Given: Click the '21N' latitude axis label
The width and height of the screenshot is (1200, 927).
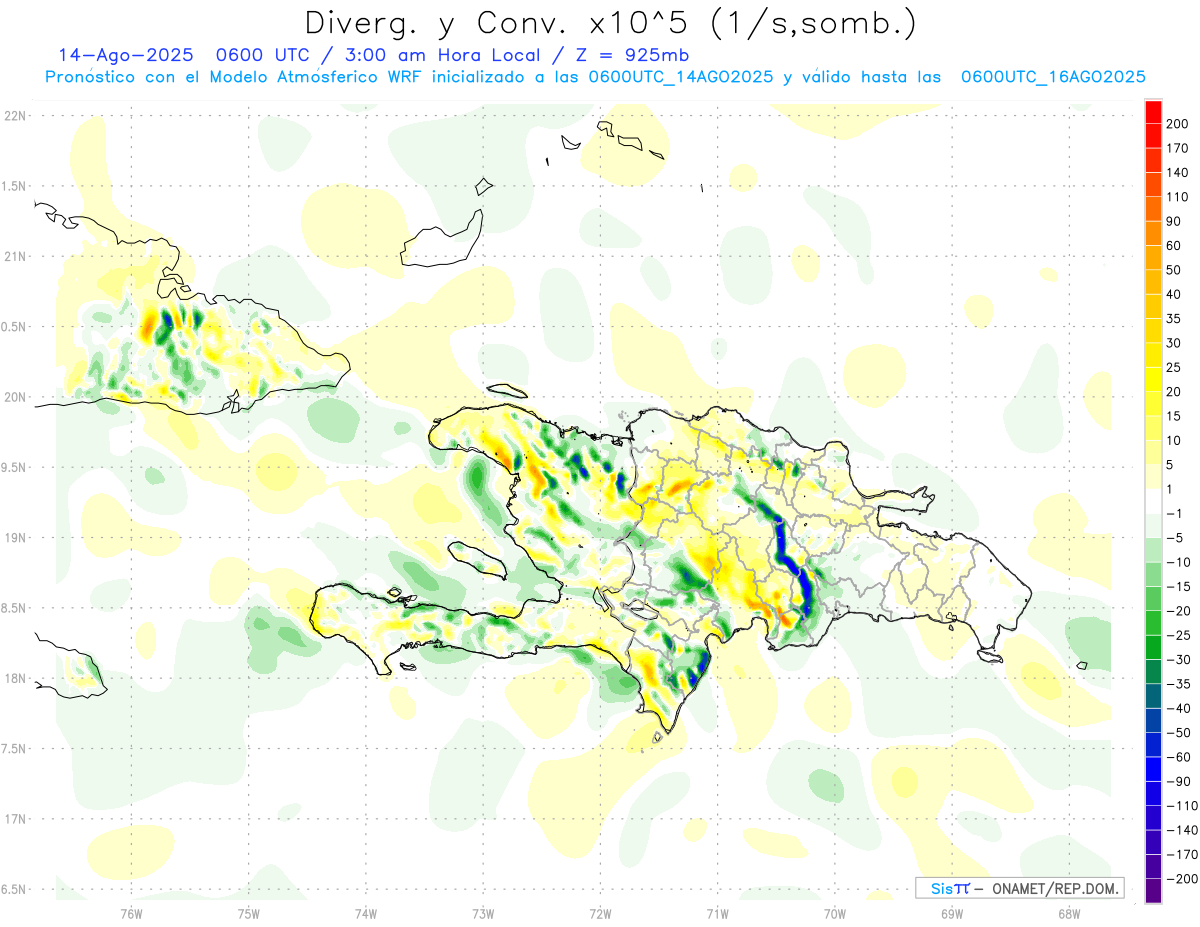Looking at the screenshot, I should pyautogui.click(x=15, y=256).
